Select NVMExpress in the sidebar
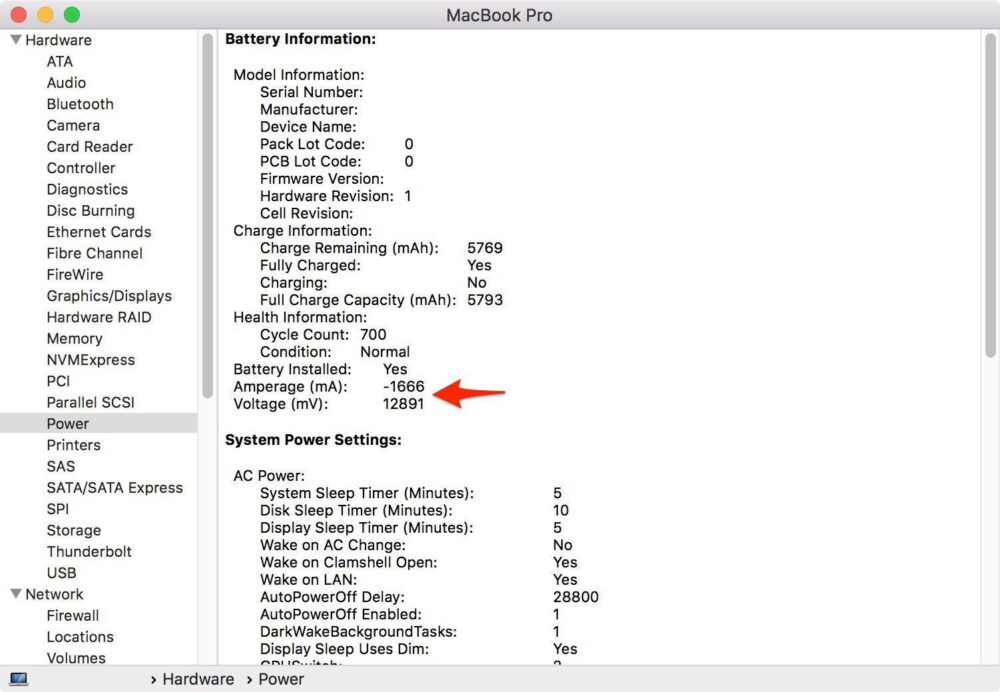Screen dimensions: 1000x692 (x=90, y=360)
